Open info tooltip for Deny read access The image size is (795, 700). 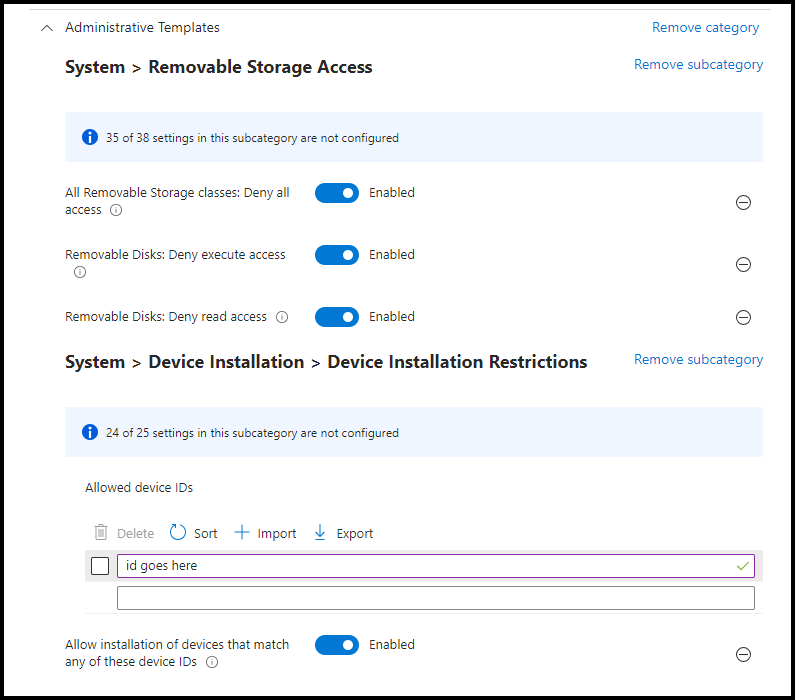pyautogui.click(x=282, y=317)
